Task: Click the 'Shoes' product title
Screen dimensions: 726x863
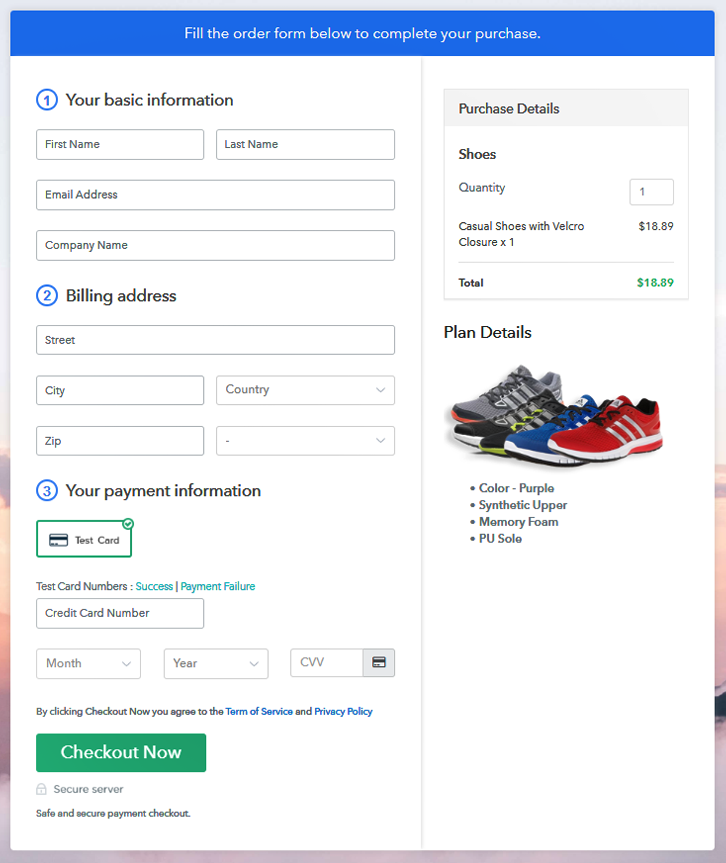Action: (x=477, y=154)
